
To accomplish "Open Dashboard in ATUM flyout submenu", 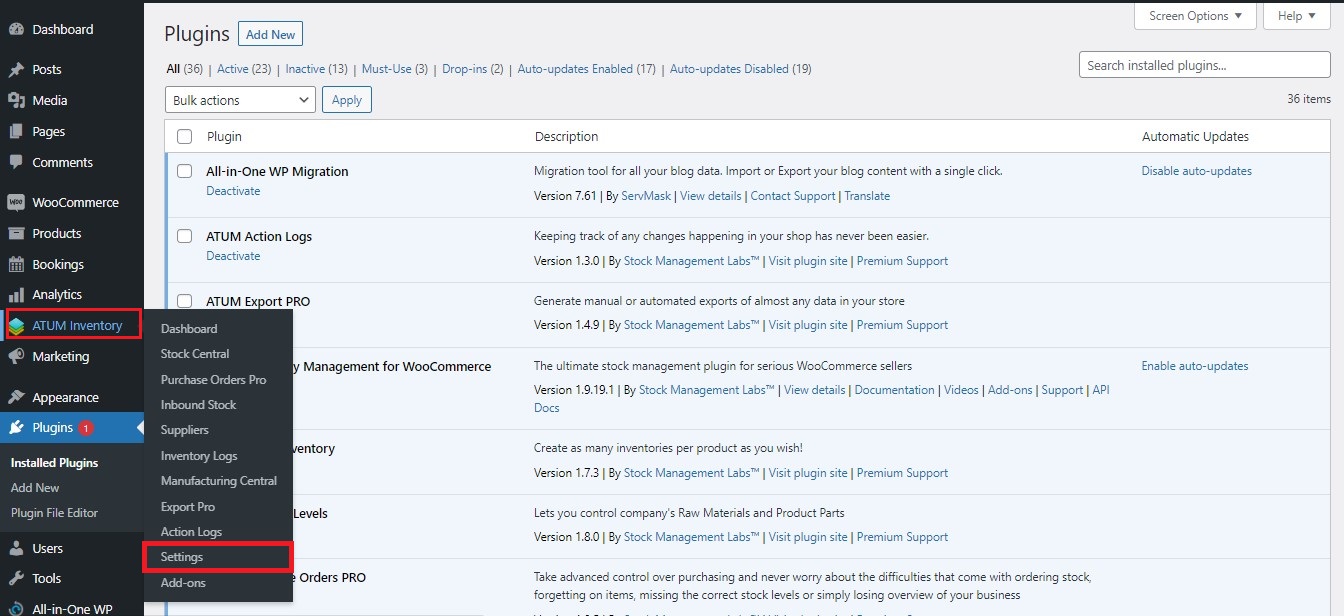I will coord(189,329).
